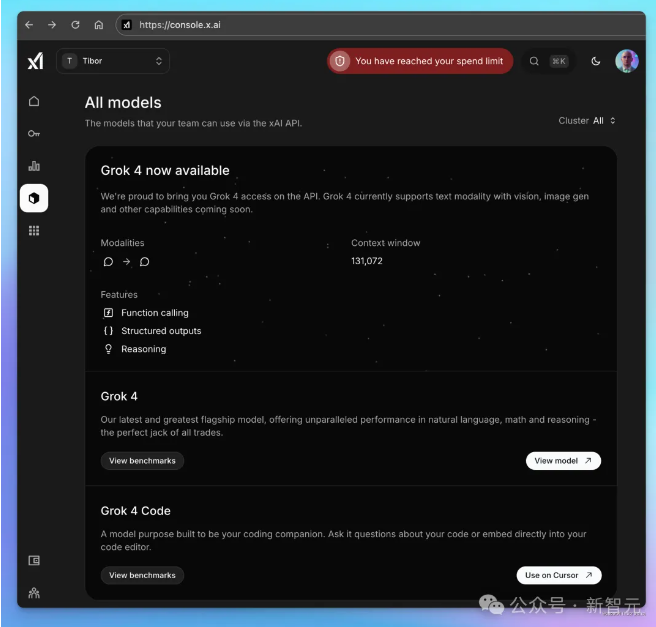Open View model for Grok 4
The image size is (656, 627).
pos(563,461)
